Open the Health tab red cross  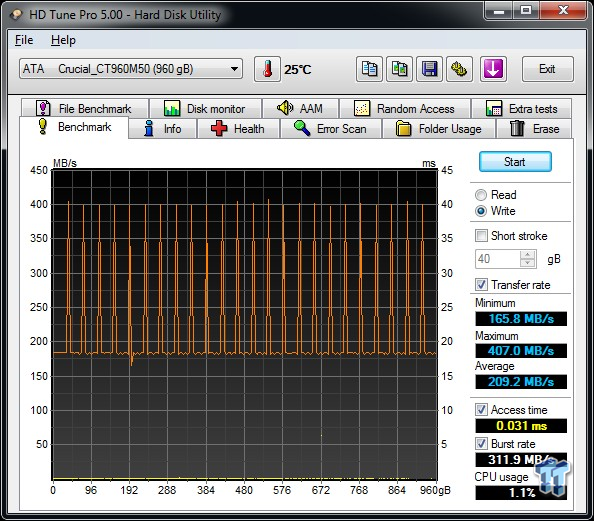pos(238,128)
